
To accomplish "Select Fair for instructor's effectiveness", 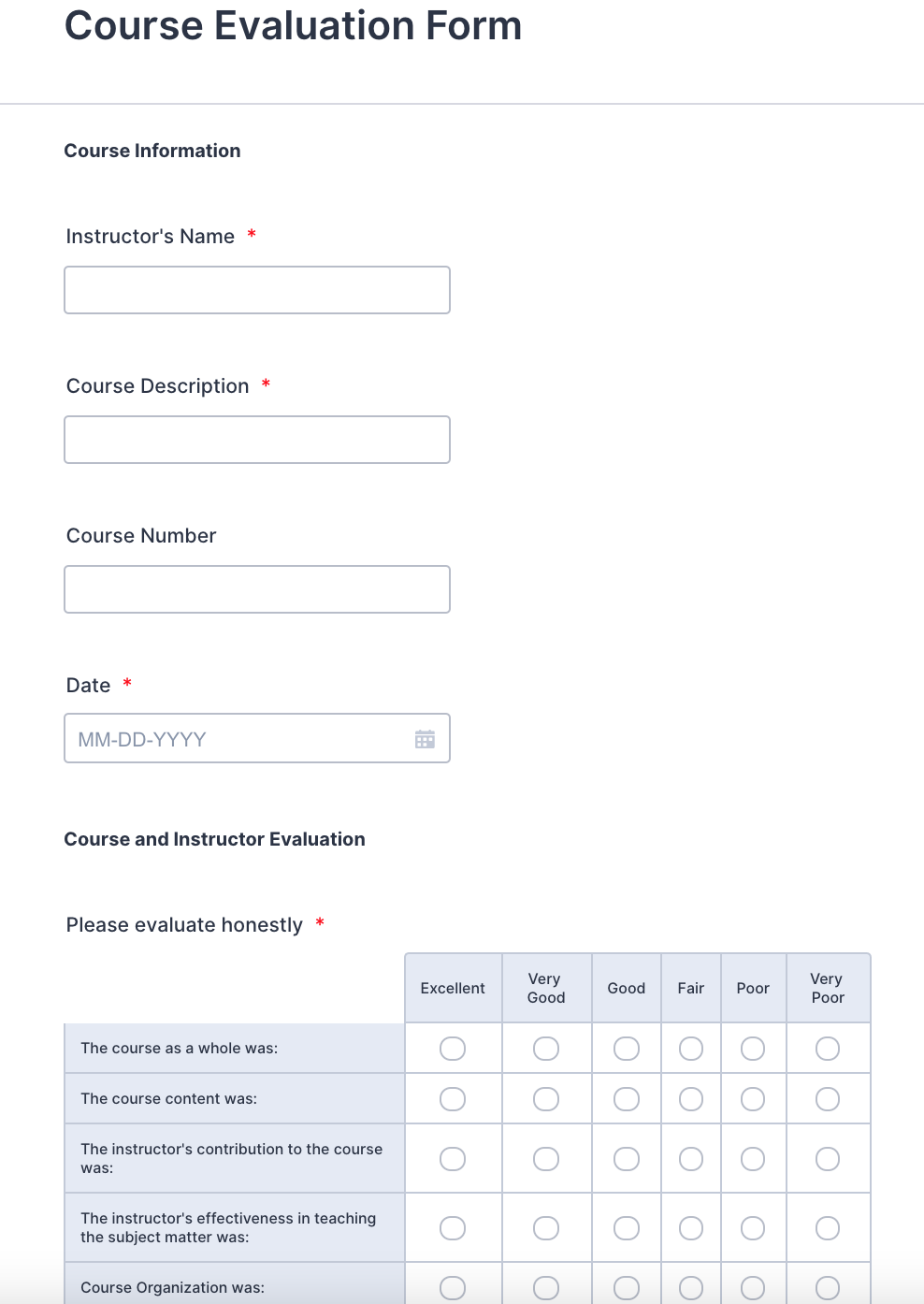I will [x=691, y=1228].
